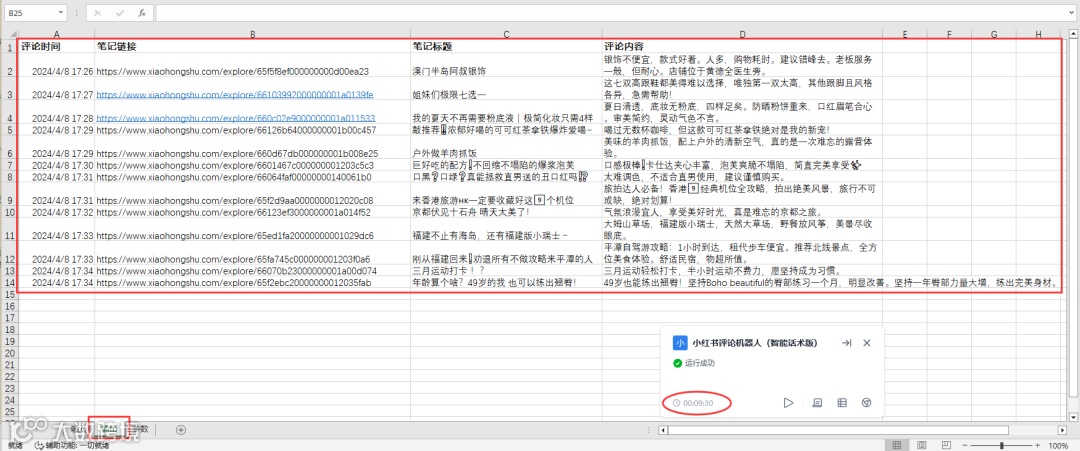The height and width of the screenshot is (451, 1080).
Task: Click the status bar 辅助功能: 一切就绪 indicator
Action: (71, 445)
